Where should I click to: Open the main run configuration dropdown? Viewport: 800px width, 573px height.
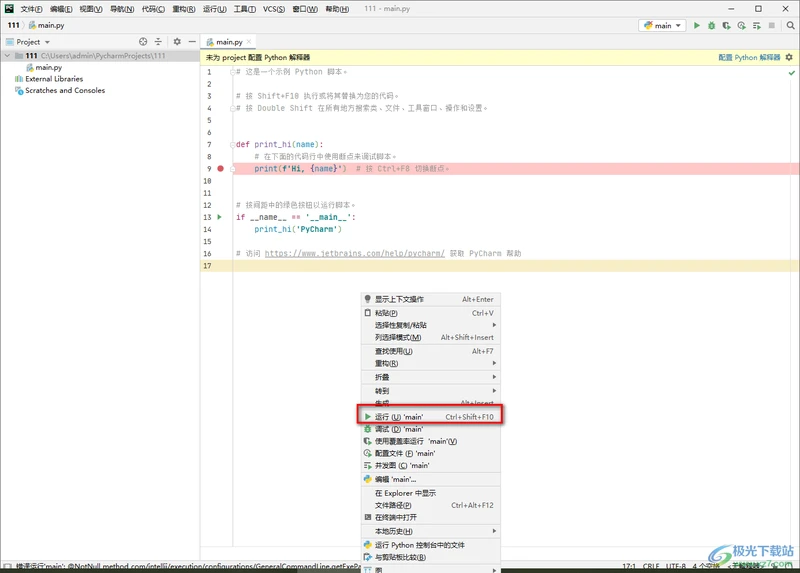point(662,25)
